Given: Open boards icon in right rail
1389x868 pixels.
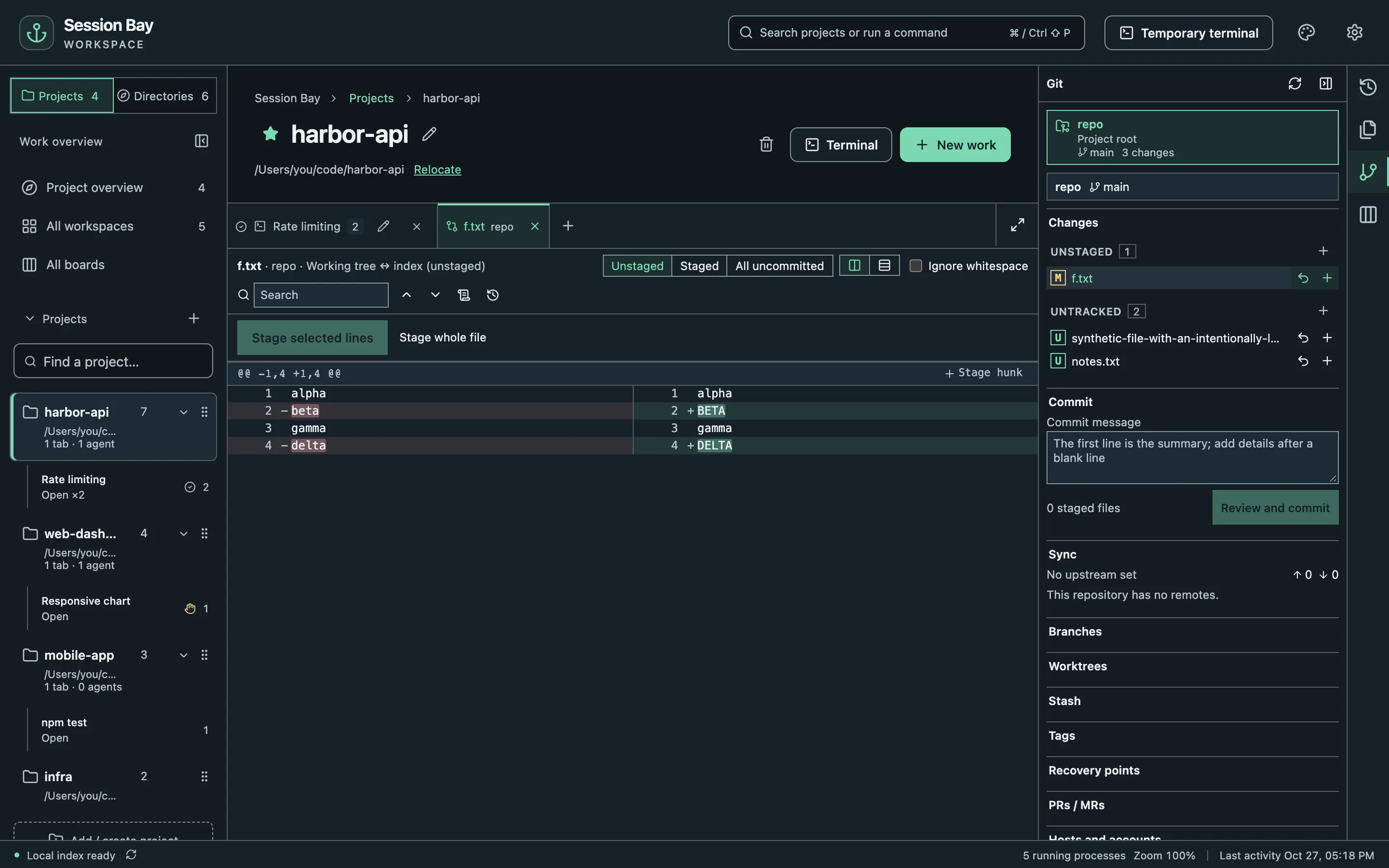Looking at the screenshot, I should (x=1368, y=215).
